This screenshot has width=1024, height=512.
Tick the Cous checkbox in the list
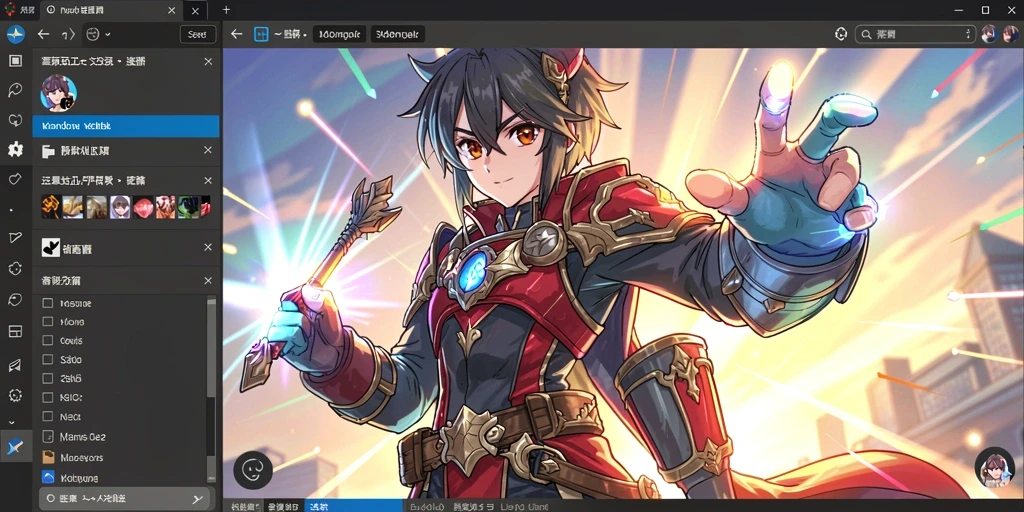(48, 340)
